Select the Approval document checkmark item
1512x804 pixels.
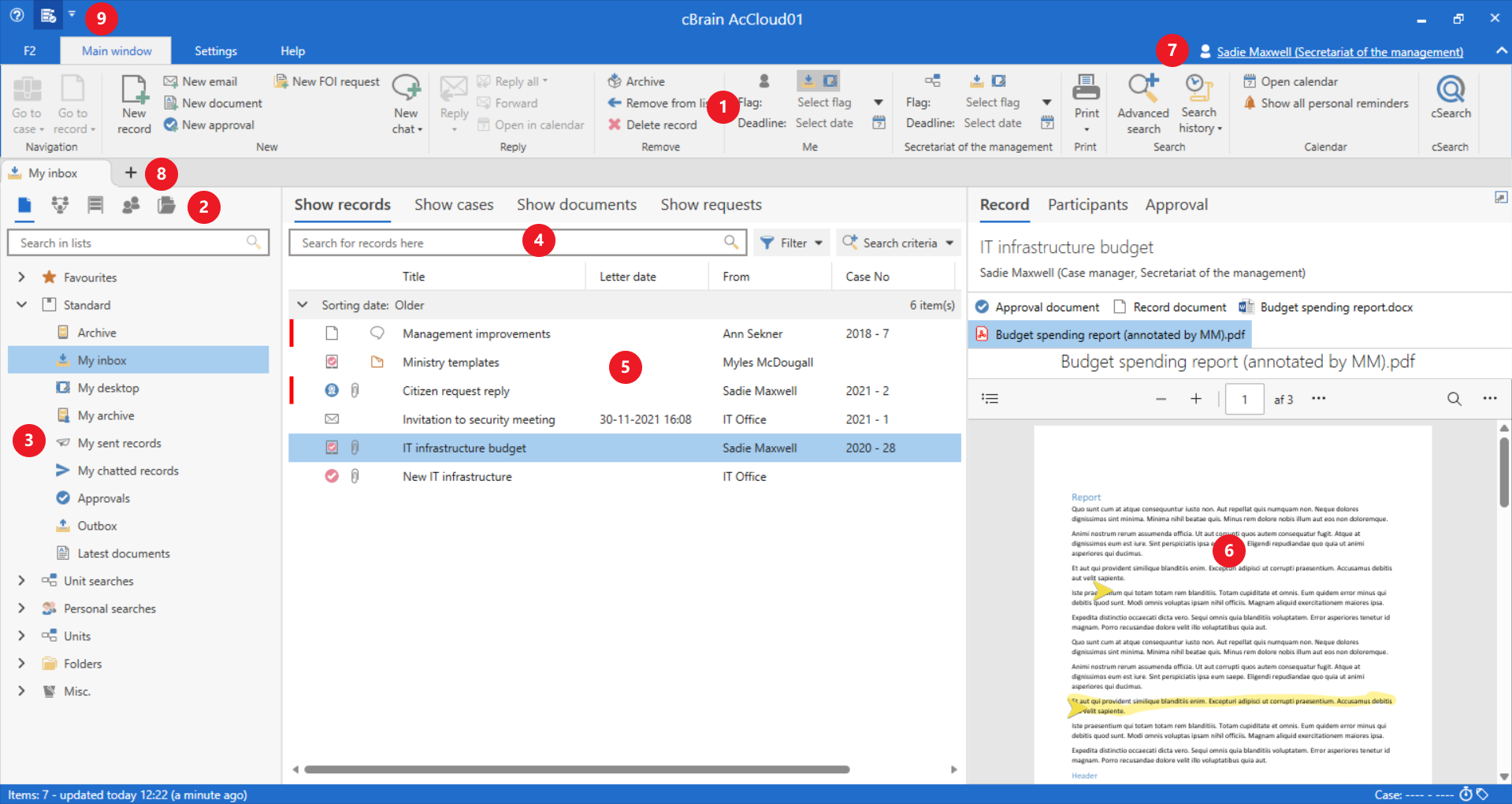pyautogui.click(x=1037, y=307)
